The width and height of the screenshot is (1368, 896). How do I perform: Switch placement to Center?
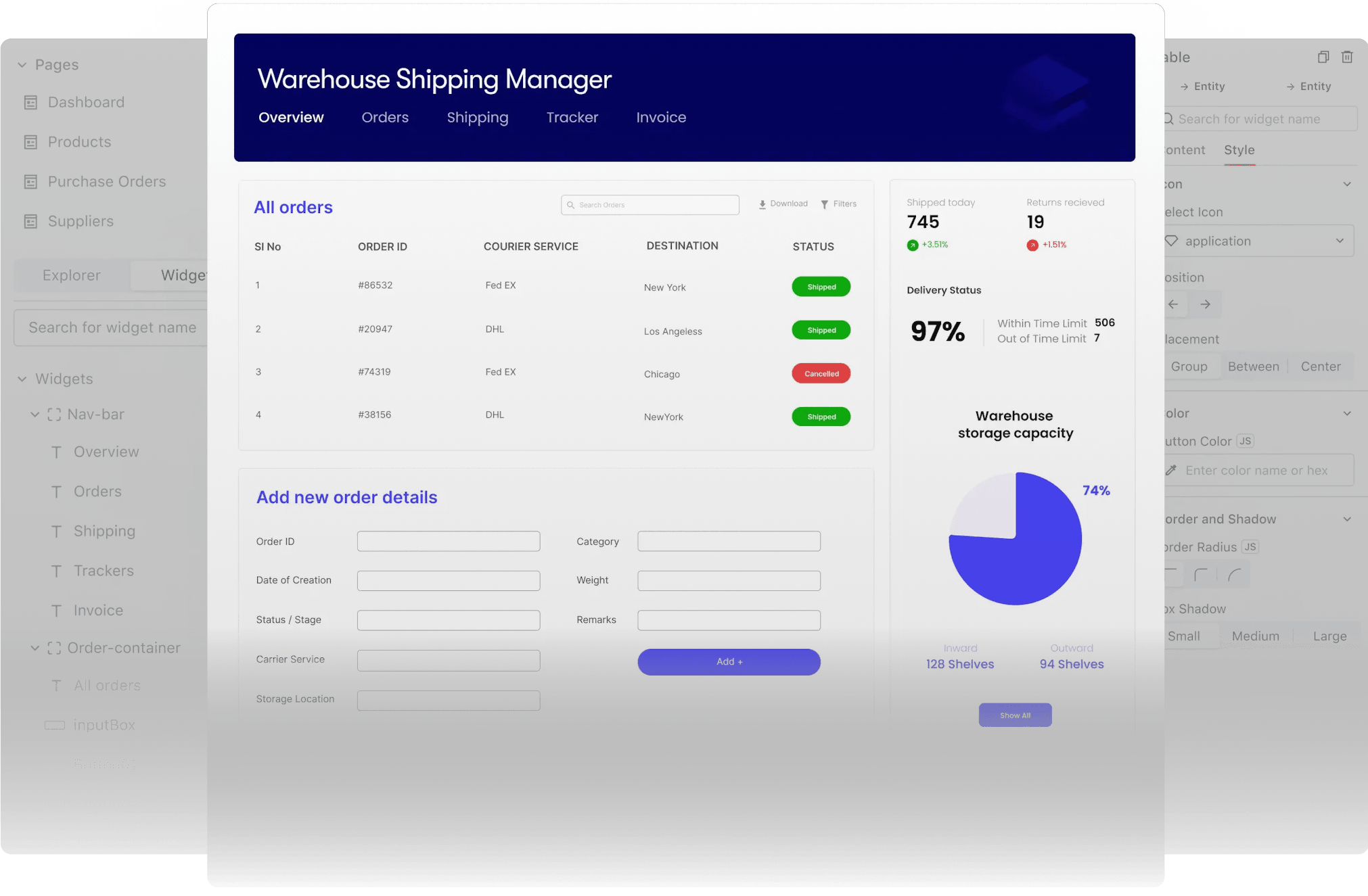pyautogui.click(x=1319, y=366)
